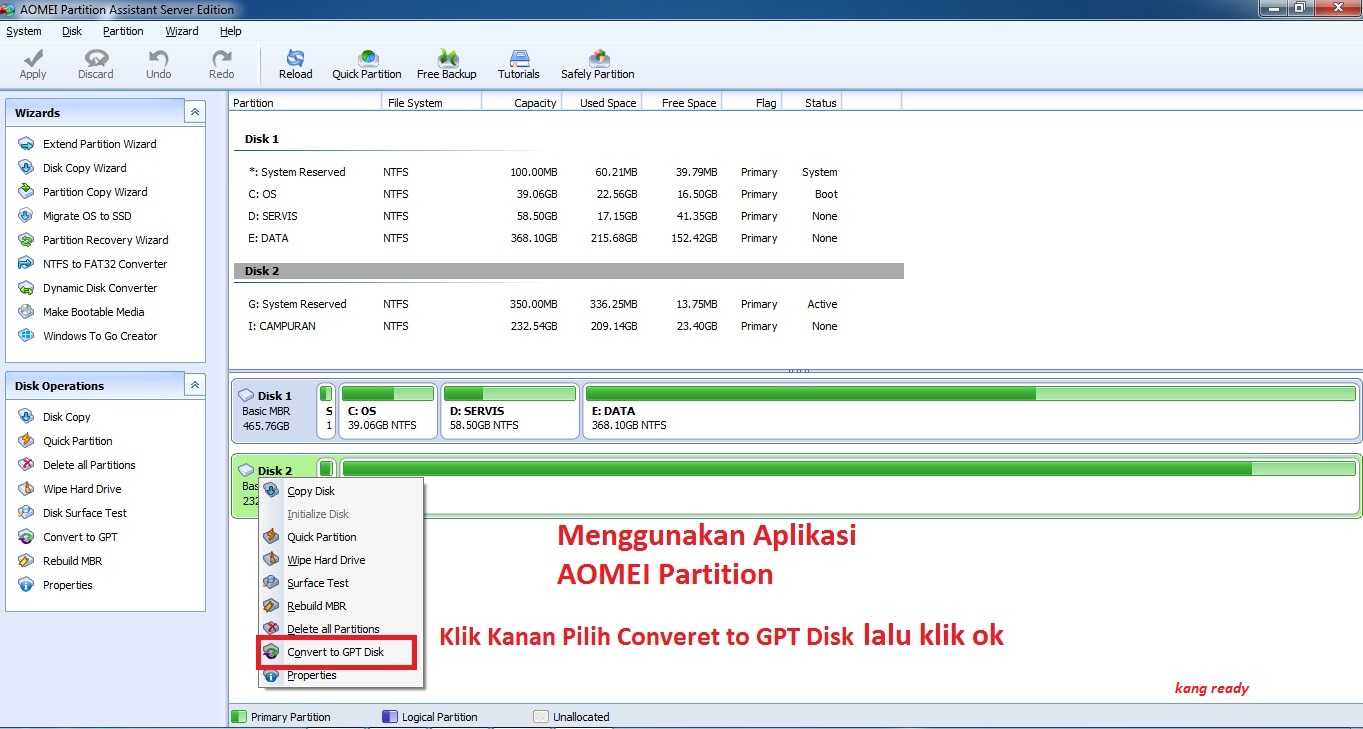Select D: SERVIS block in disk map
The image size is (1363, 729).
[x=511, y=410]
